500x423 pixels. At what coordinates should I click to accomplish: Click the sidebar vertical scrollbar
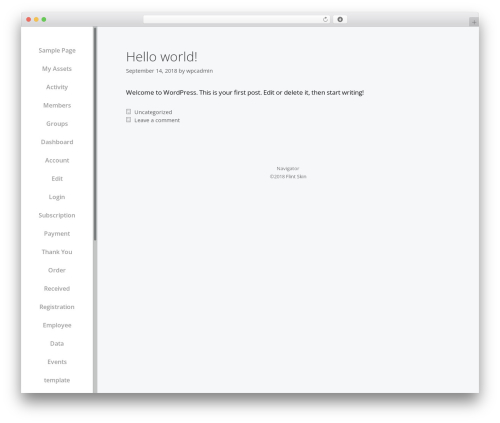pos(95,134)
